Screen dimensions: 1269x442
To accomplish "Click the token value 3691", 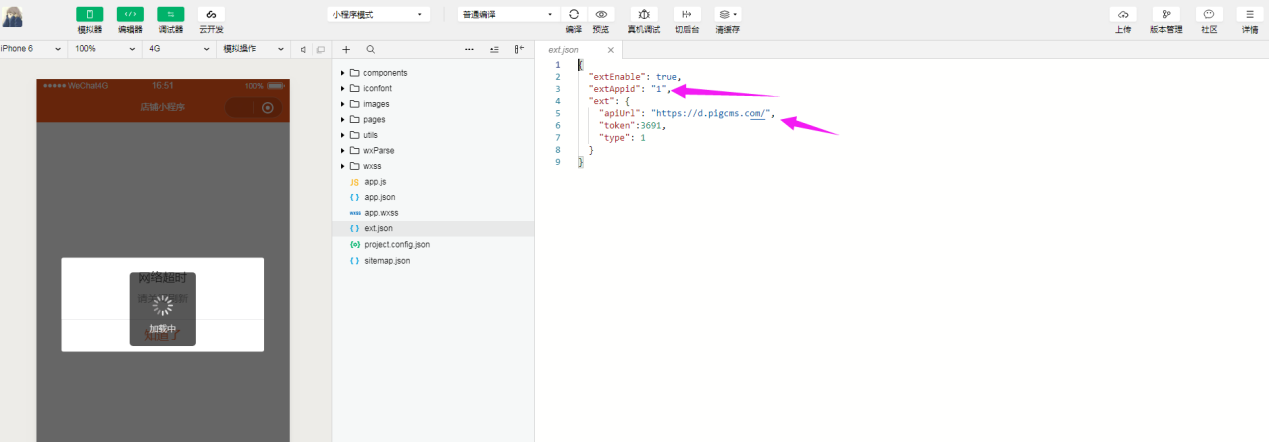I will click(x=651, y=125).
